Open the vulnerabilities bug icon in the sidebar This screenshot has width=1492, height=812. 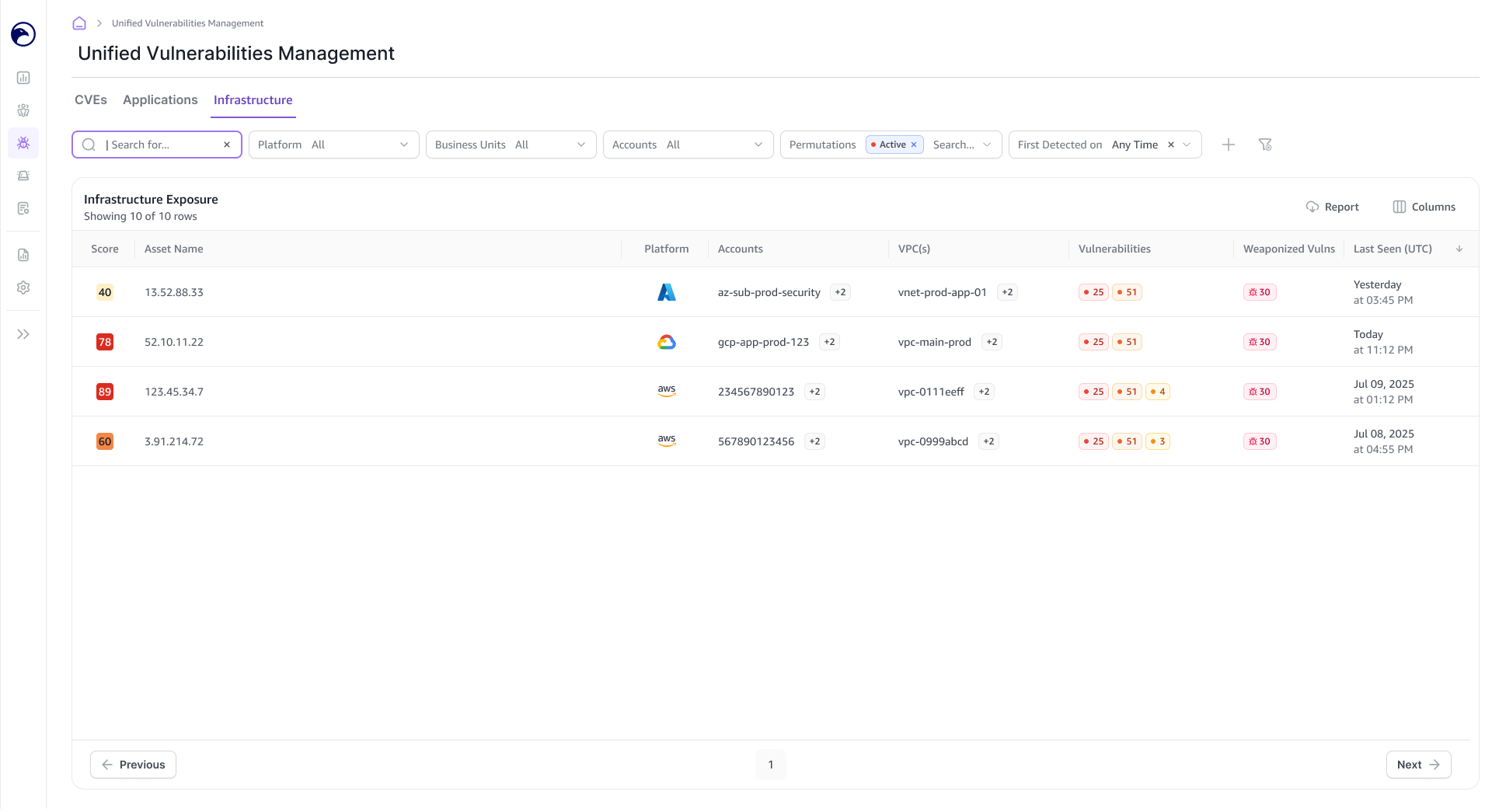tap(23, 143)
